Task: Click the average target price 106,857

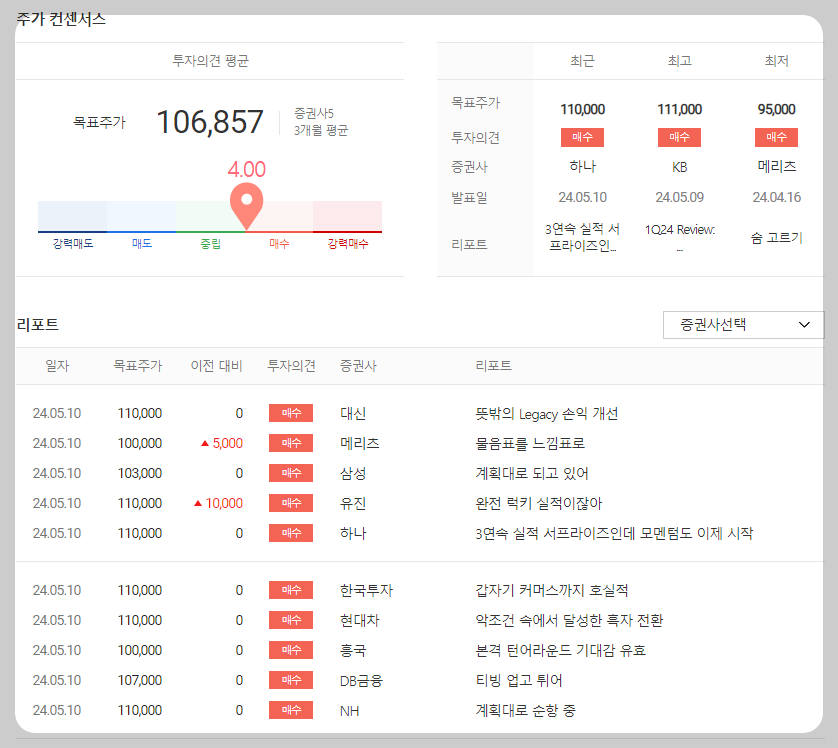Action: point(210,122)
